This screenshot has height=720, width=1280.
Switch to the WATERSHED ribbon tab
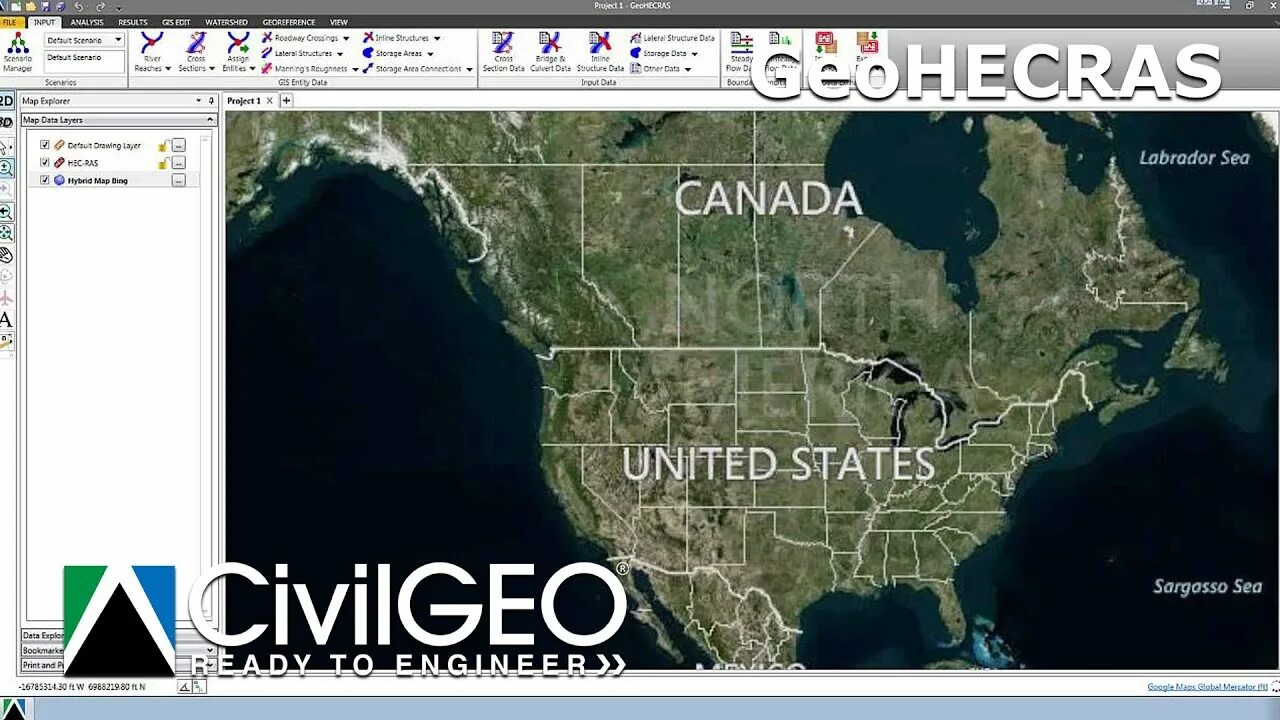226,22
